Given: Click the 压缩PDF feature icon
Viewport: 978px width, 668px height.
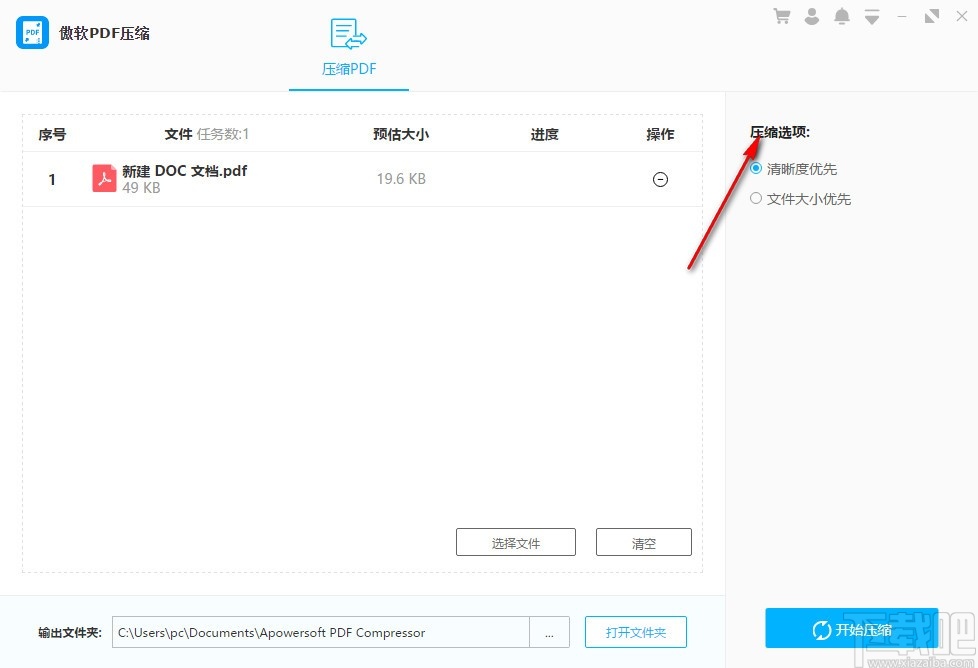Looking at the screenshot, I should [348, 34].
